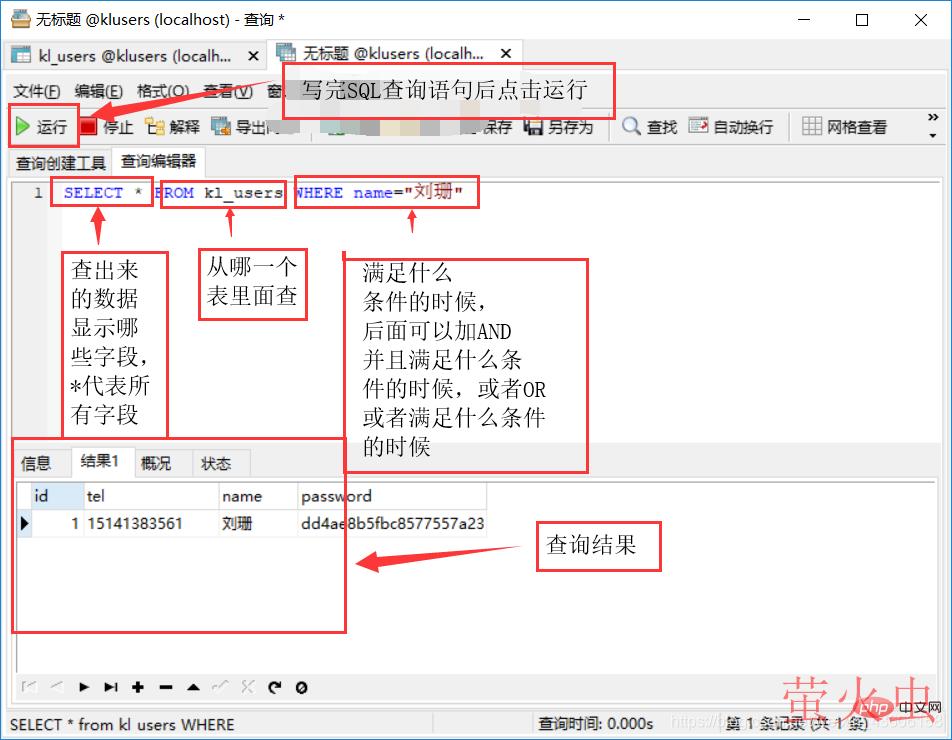Add a new record with the + icon
This screenshot has height=740, width=952.
138,687
